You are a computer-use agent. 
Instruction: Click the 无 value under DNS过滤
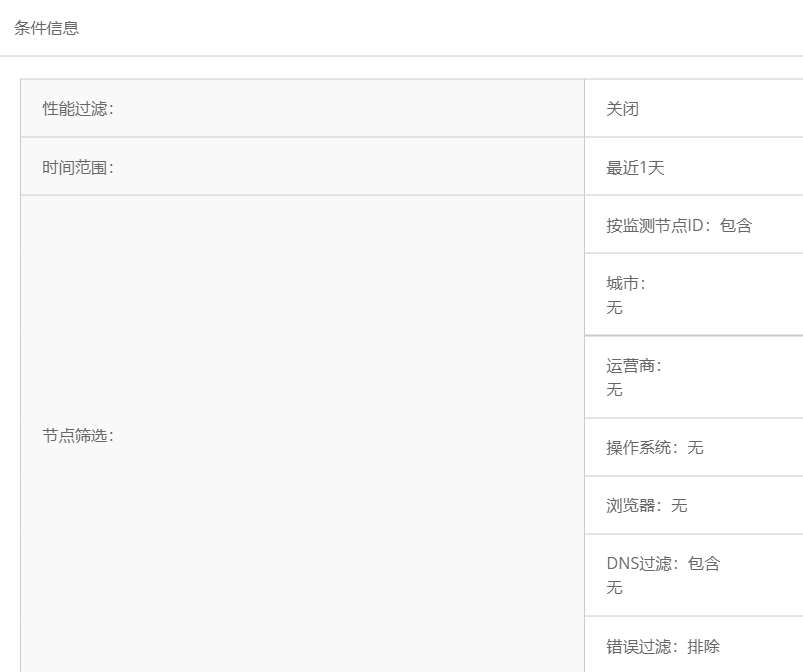coord(614,588)
